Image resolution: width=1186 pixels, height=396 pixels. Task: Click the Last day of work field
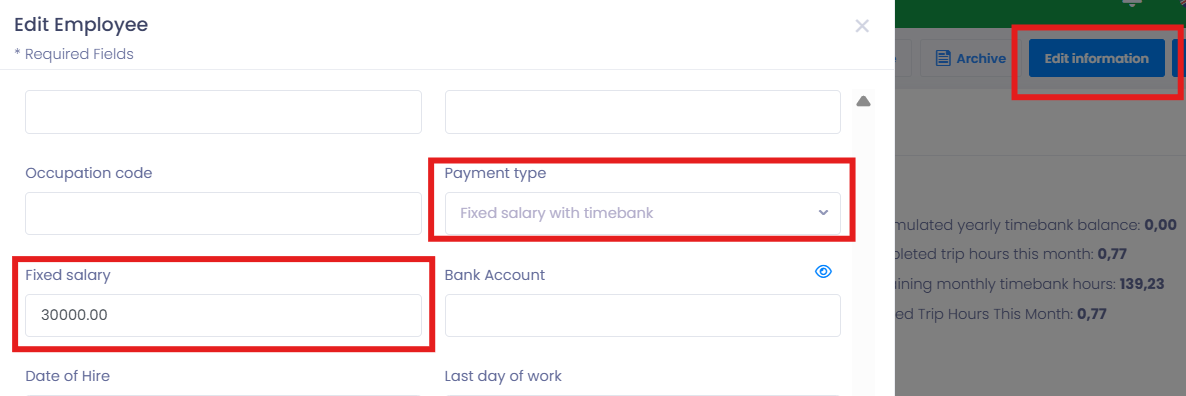642,394
